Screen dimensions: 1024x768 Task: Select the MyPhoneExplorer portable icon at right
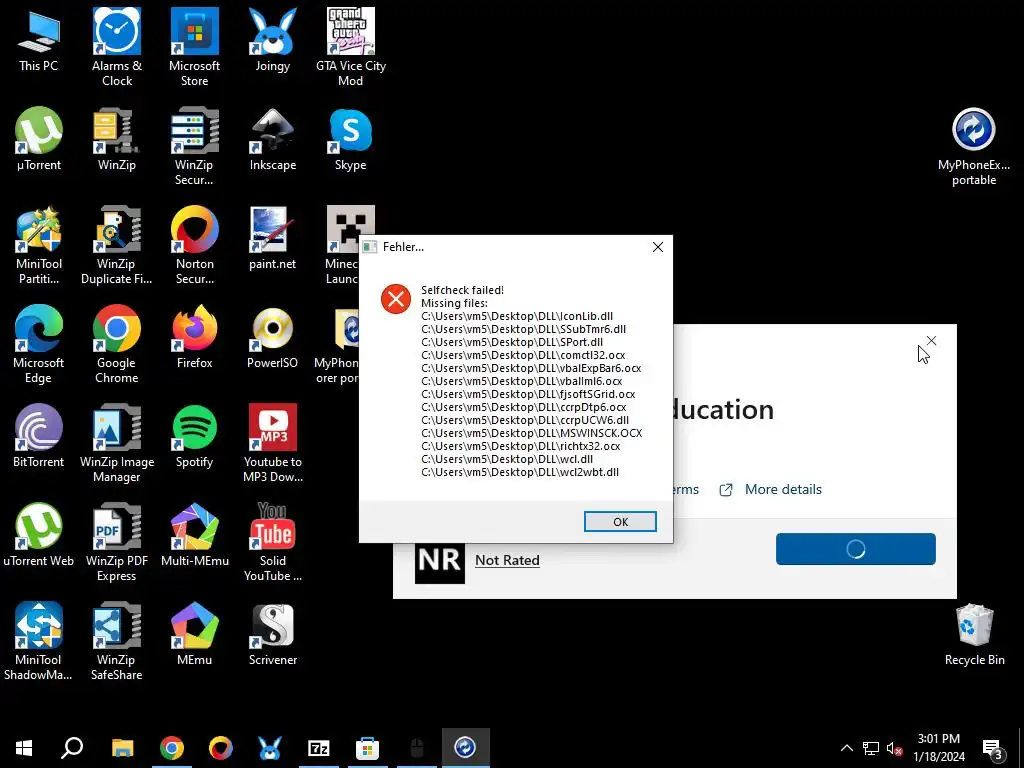click(x=974, y=146)
